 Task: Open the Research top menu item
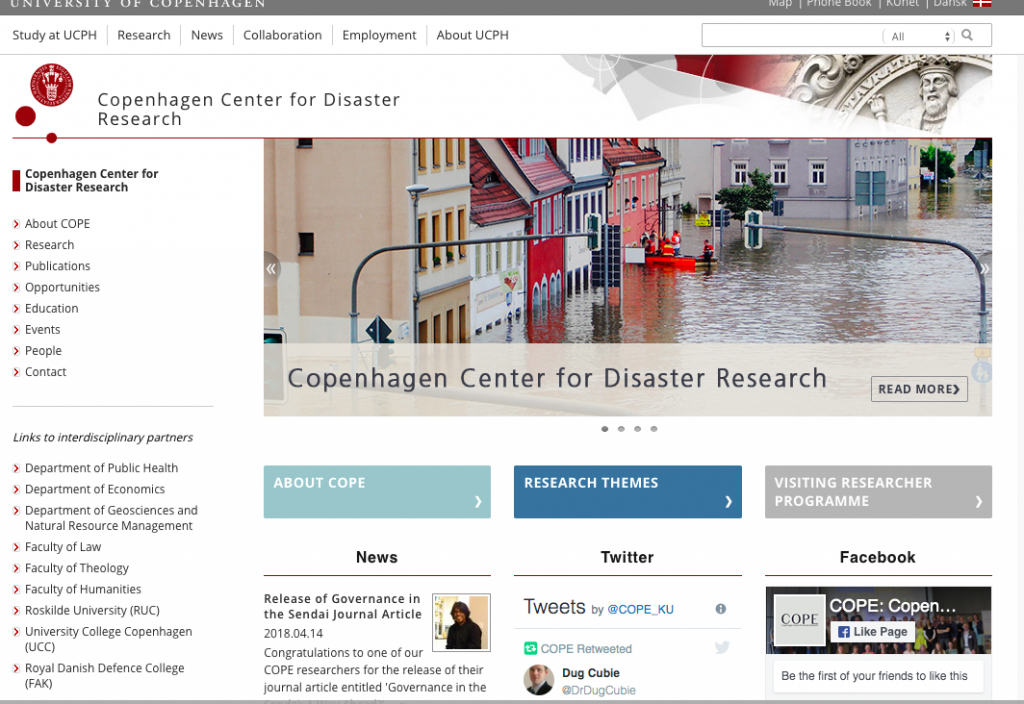144,35
